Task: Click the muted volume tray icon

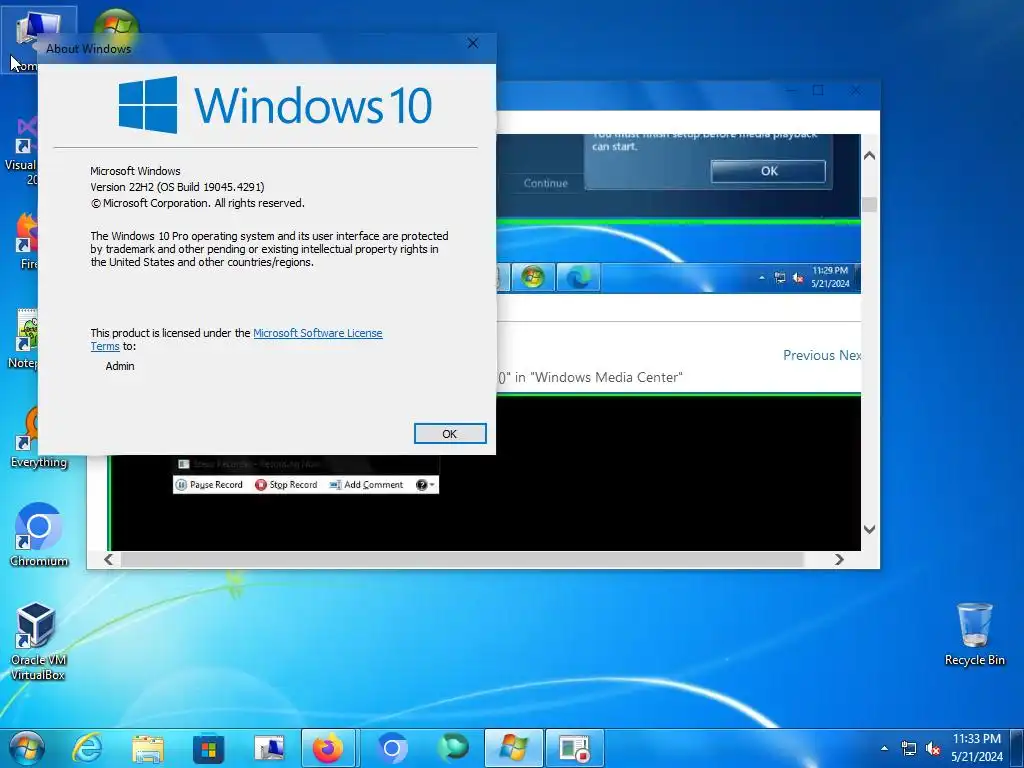Action: (933, 748)
